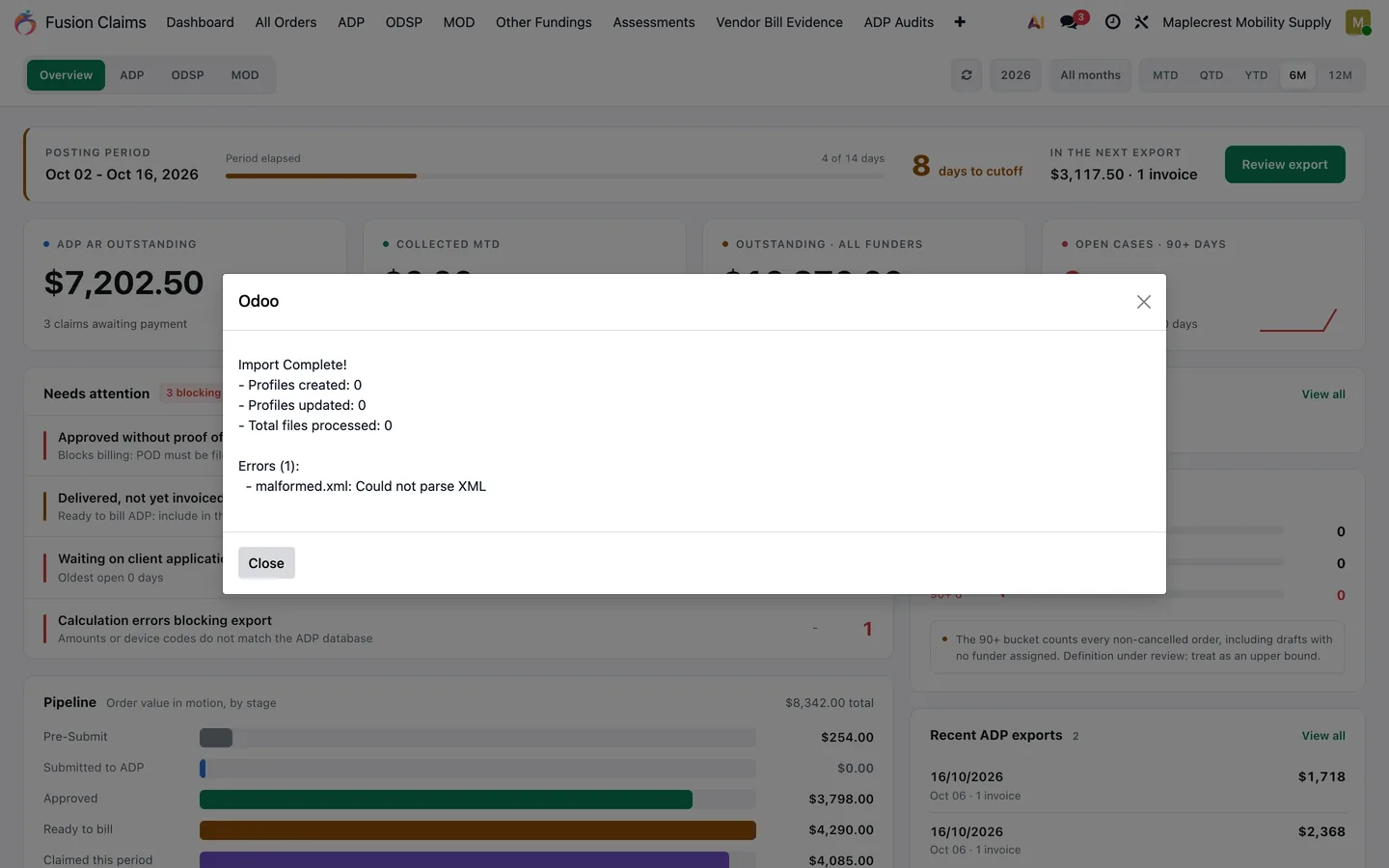Open the user avatar menu labeled M
1389x868 pixels.
pyautogui.click(x=1358, y=22)
